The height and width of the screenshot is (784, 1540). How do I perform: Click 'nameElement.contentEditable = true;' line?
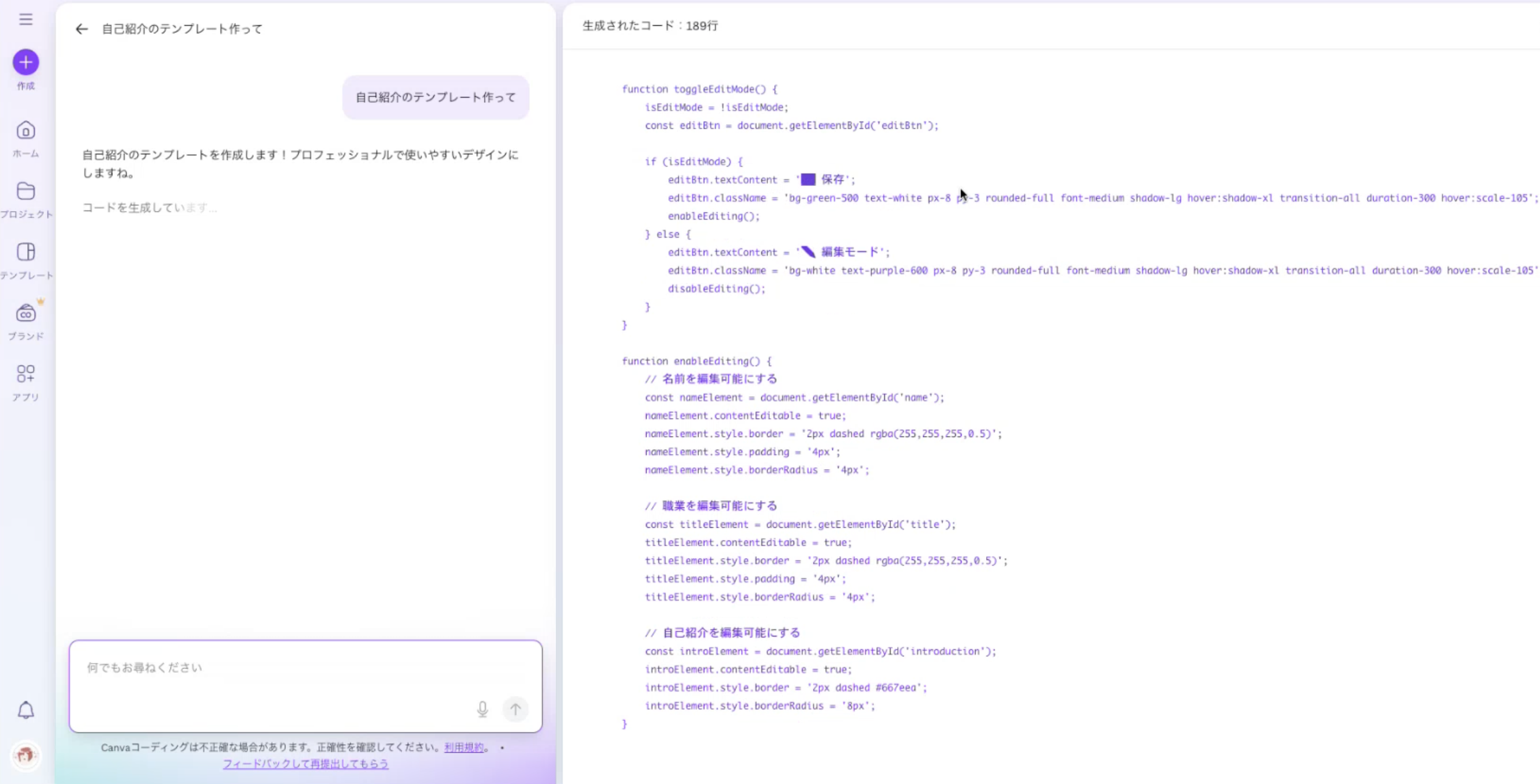(745, 415)
